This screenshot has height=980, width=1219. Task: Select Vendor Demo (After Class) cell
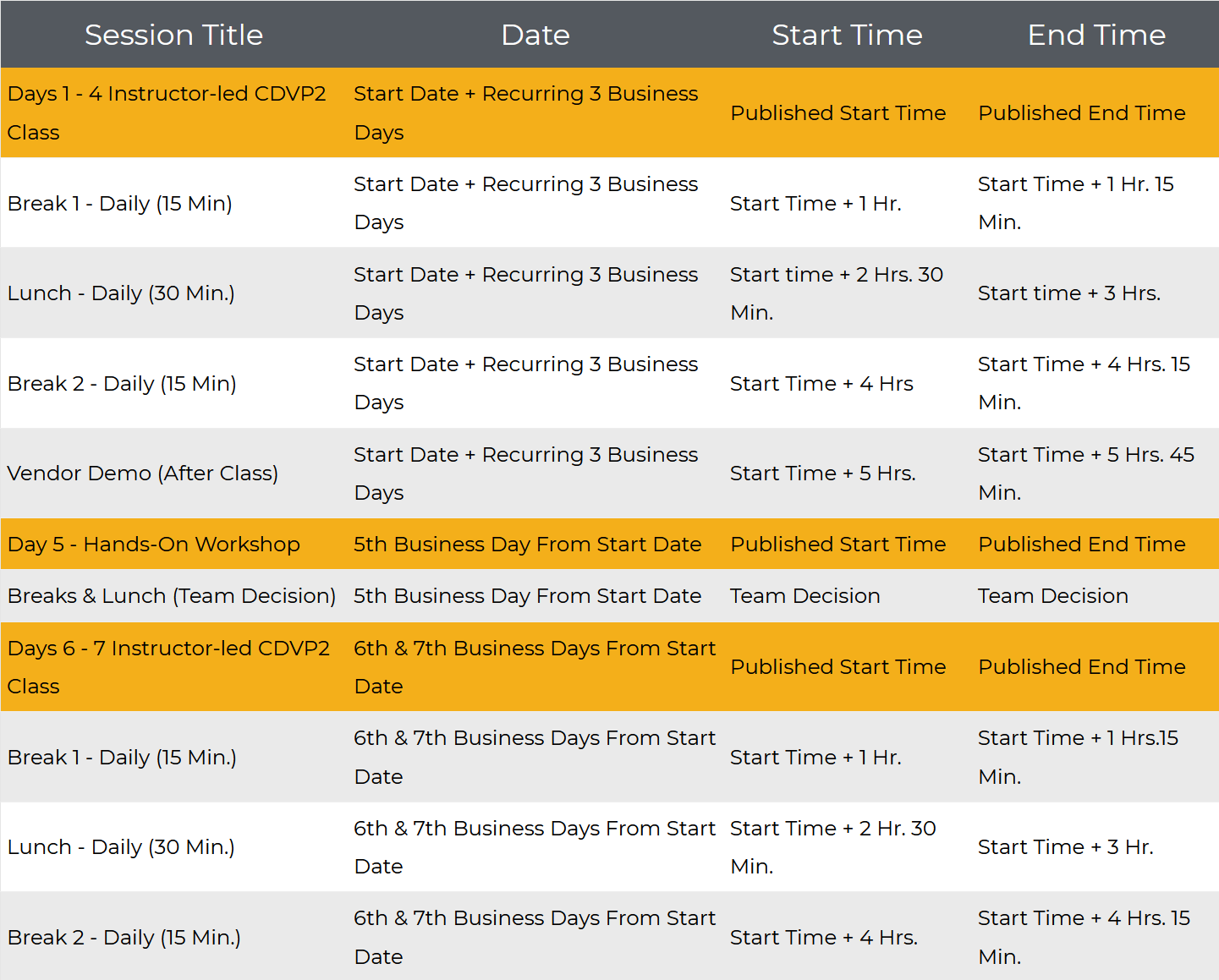(x=143, y=474)
